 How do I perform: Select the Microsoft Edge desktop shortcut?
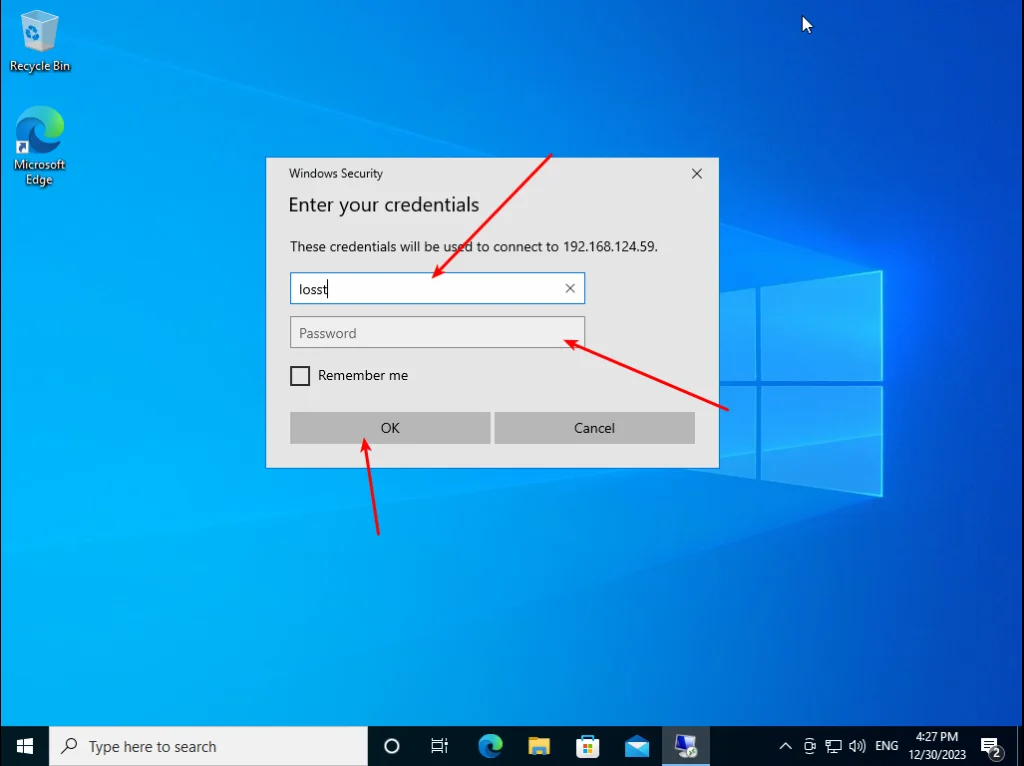click(x=39, y=145)
